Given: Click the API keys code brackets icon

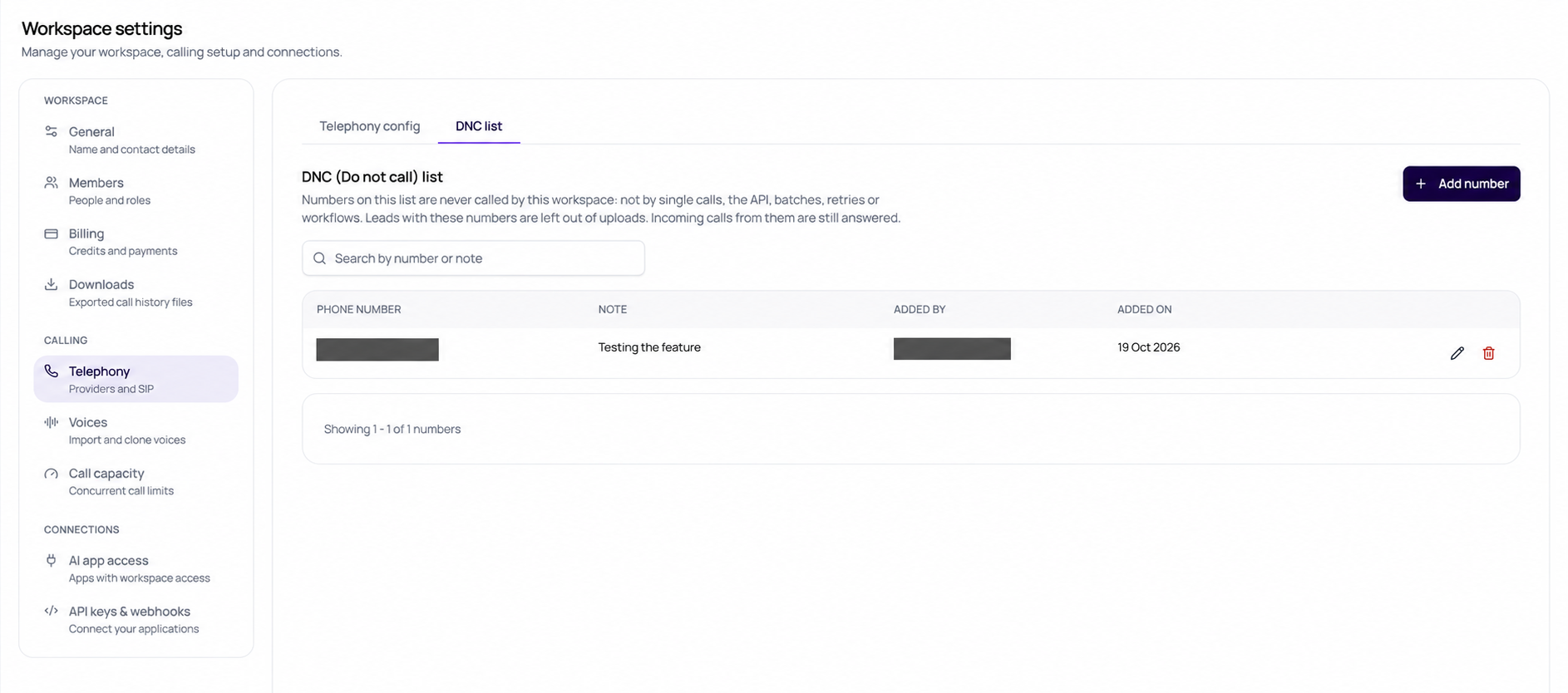Looking at the screenshot, I should (51, 611).
